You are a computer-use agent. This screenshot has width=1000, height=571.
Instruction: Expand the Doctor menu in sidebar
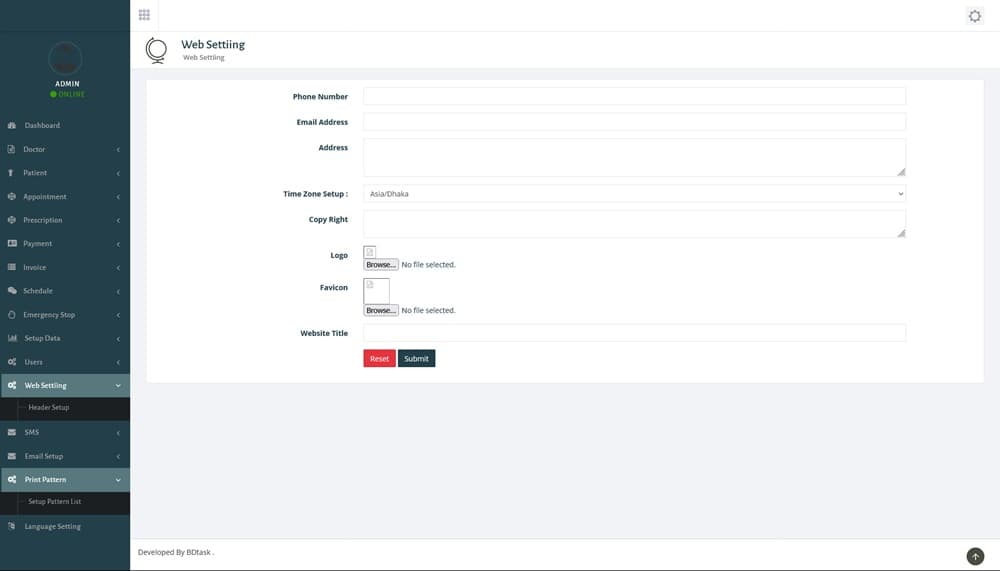(x=65, y=150)
